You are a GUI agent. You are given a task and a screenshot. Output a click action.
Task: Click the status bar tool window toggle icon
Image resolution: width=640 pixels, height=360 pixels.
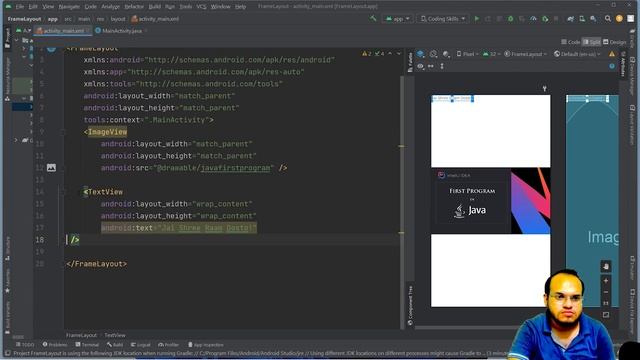coord(7,353)
